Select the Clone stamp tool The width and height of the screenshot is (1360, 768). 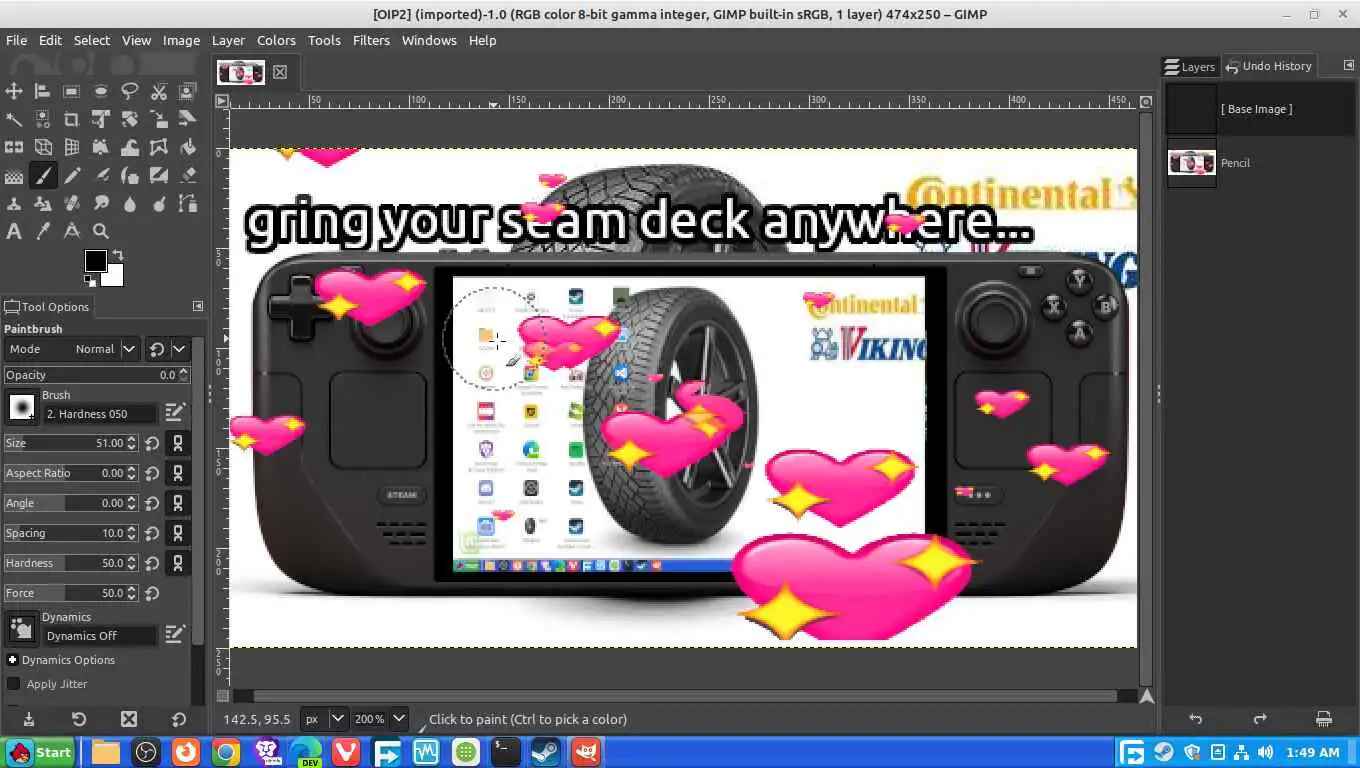point(14,203)
